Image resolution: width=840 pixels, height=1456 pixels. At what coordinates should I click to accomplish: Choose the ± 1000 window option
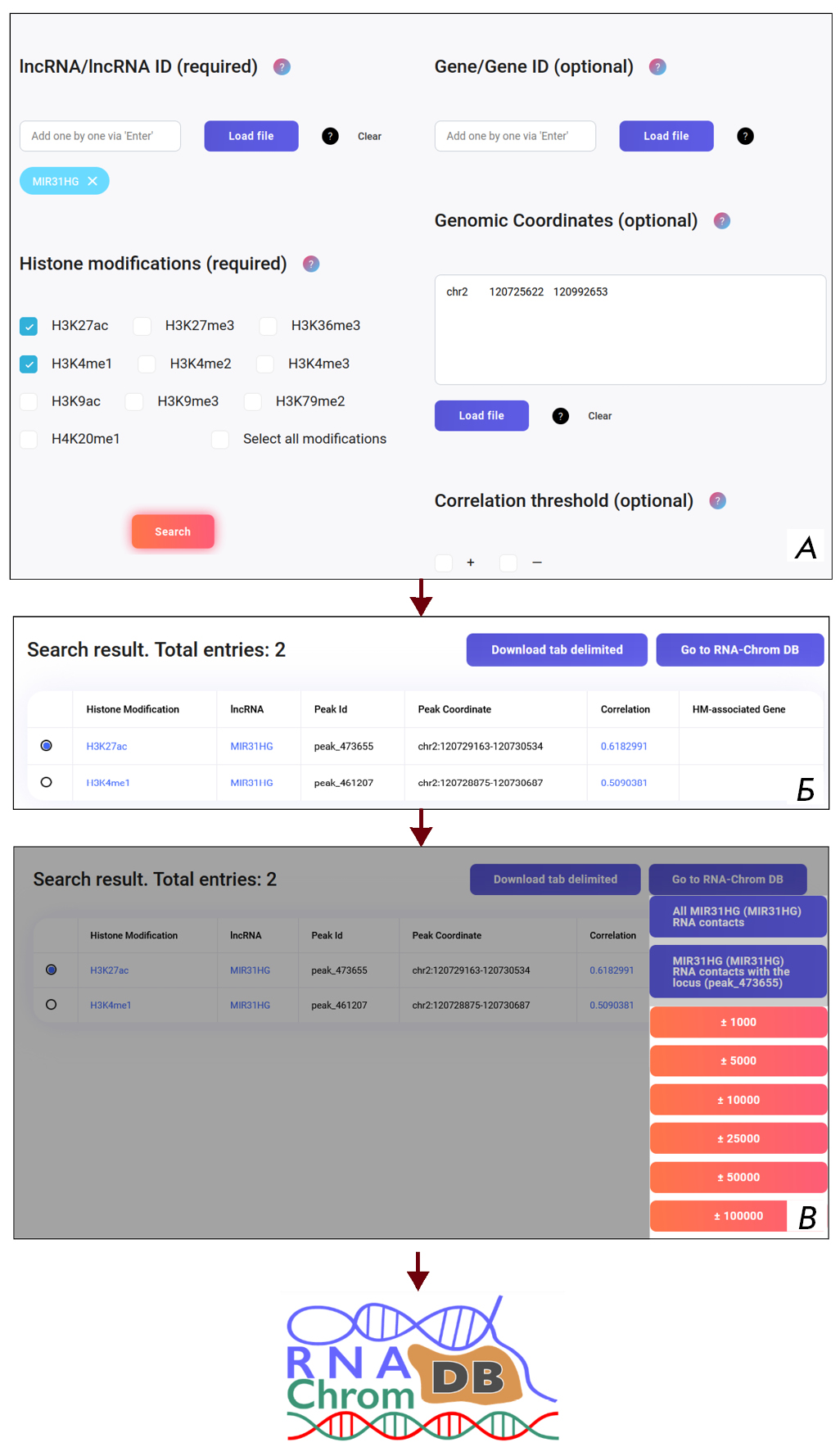(738, 1022)
